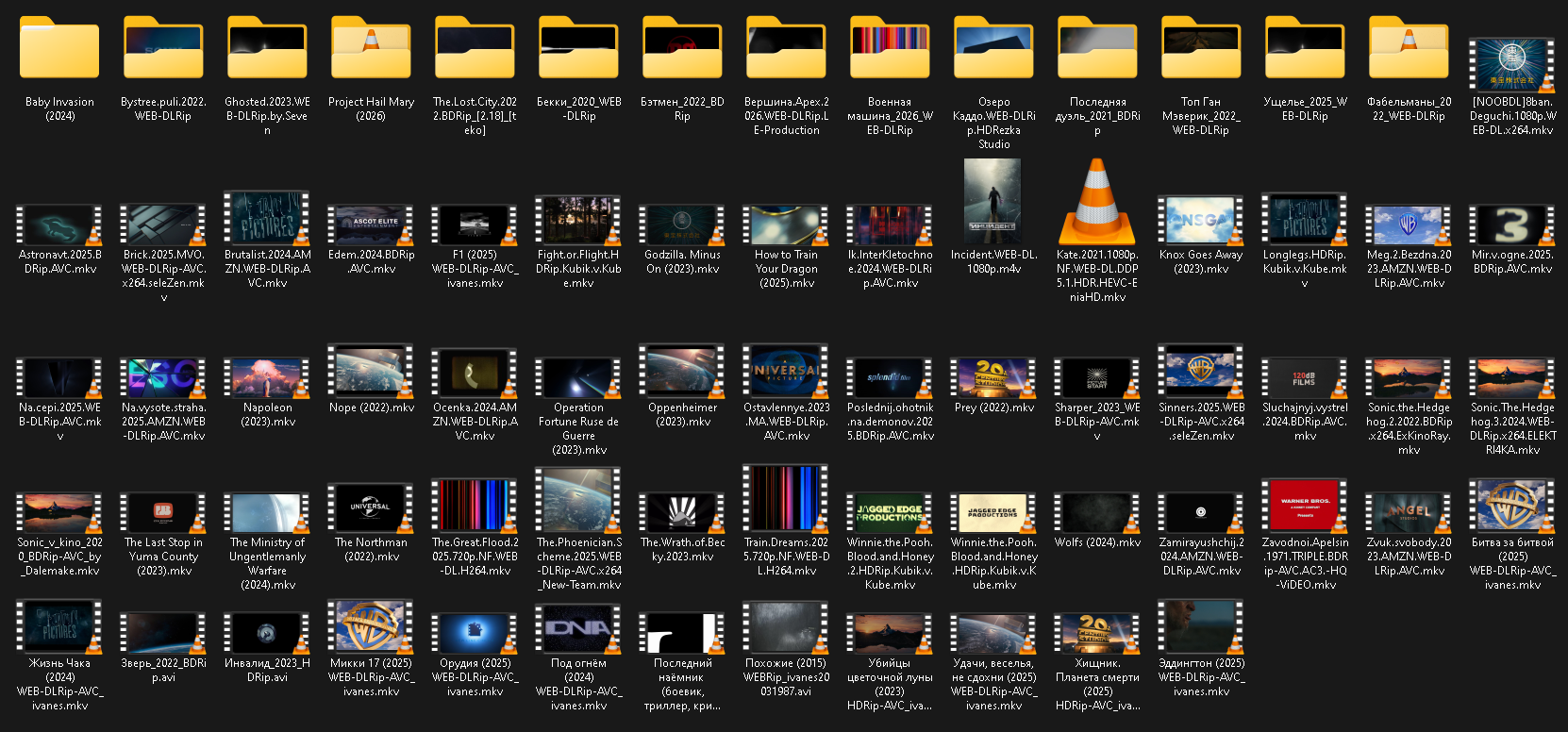The image size is (1568, 732).
Task: Choose The.Wrath.of.Becky.2023 video thumbnail
Action: pos(682,512)
